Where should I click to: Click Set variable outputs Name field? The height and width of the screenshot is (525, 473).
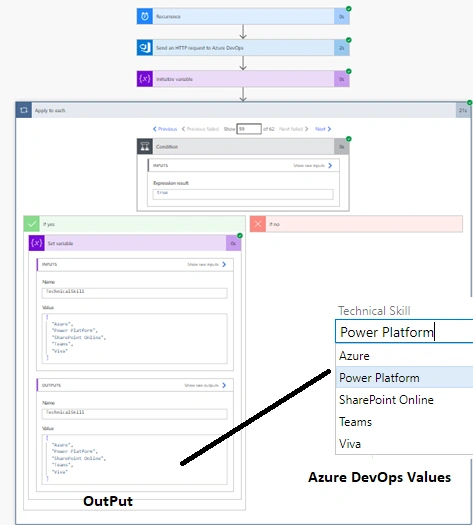click(135, 414)
